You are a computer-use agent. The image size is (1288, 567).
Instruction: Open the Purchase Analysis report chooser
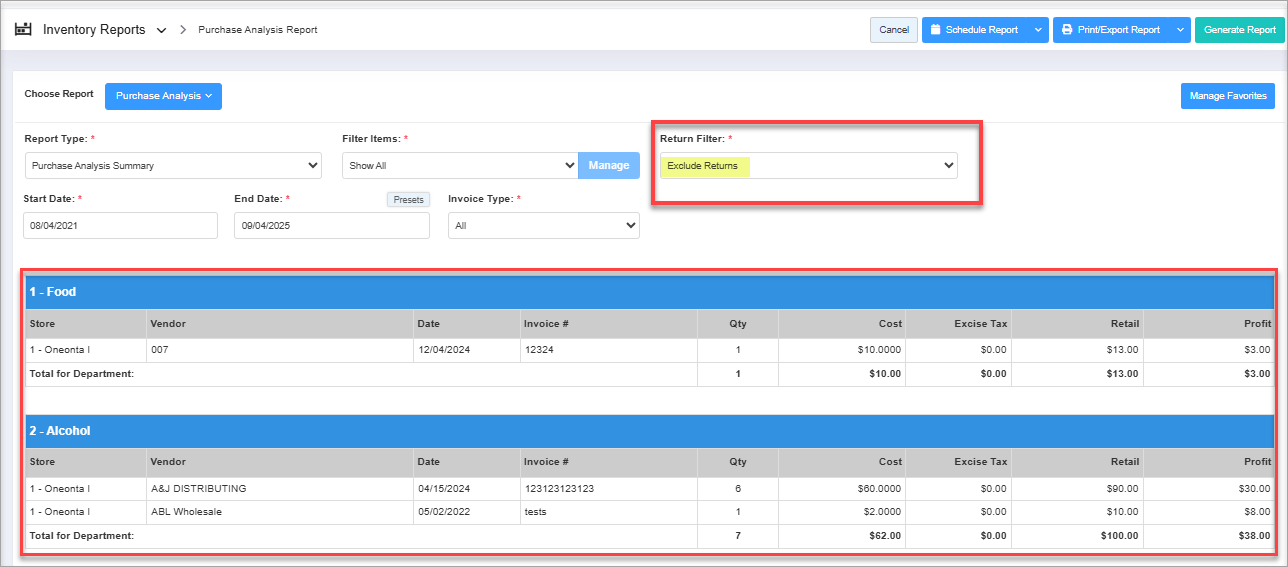163,96
